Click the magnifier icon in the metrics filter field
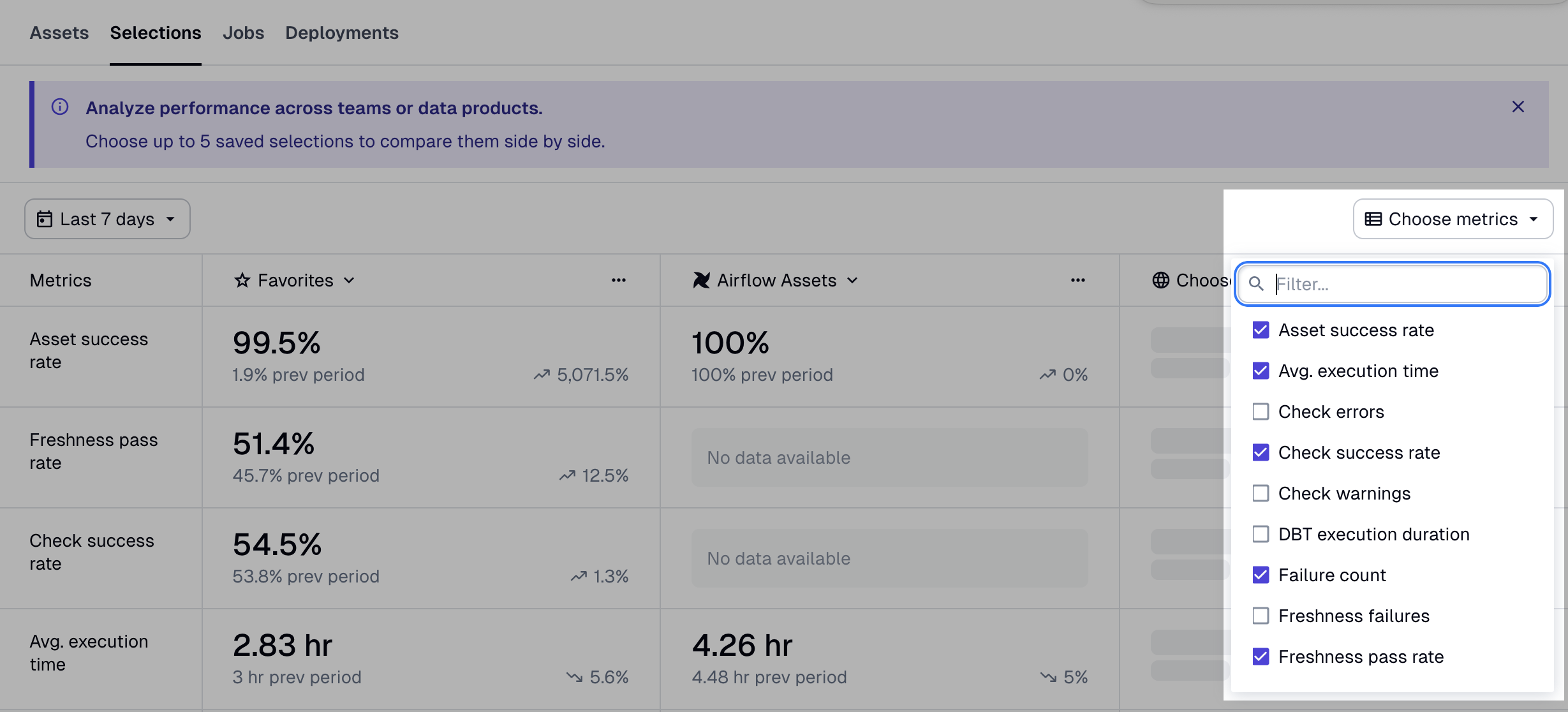This screenshot has width=1568, height=712. [1256, 284]
